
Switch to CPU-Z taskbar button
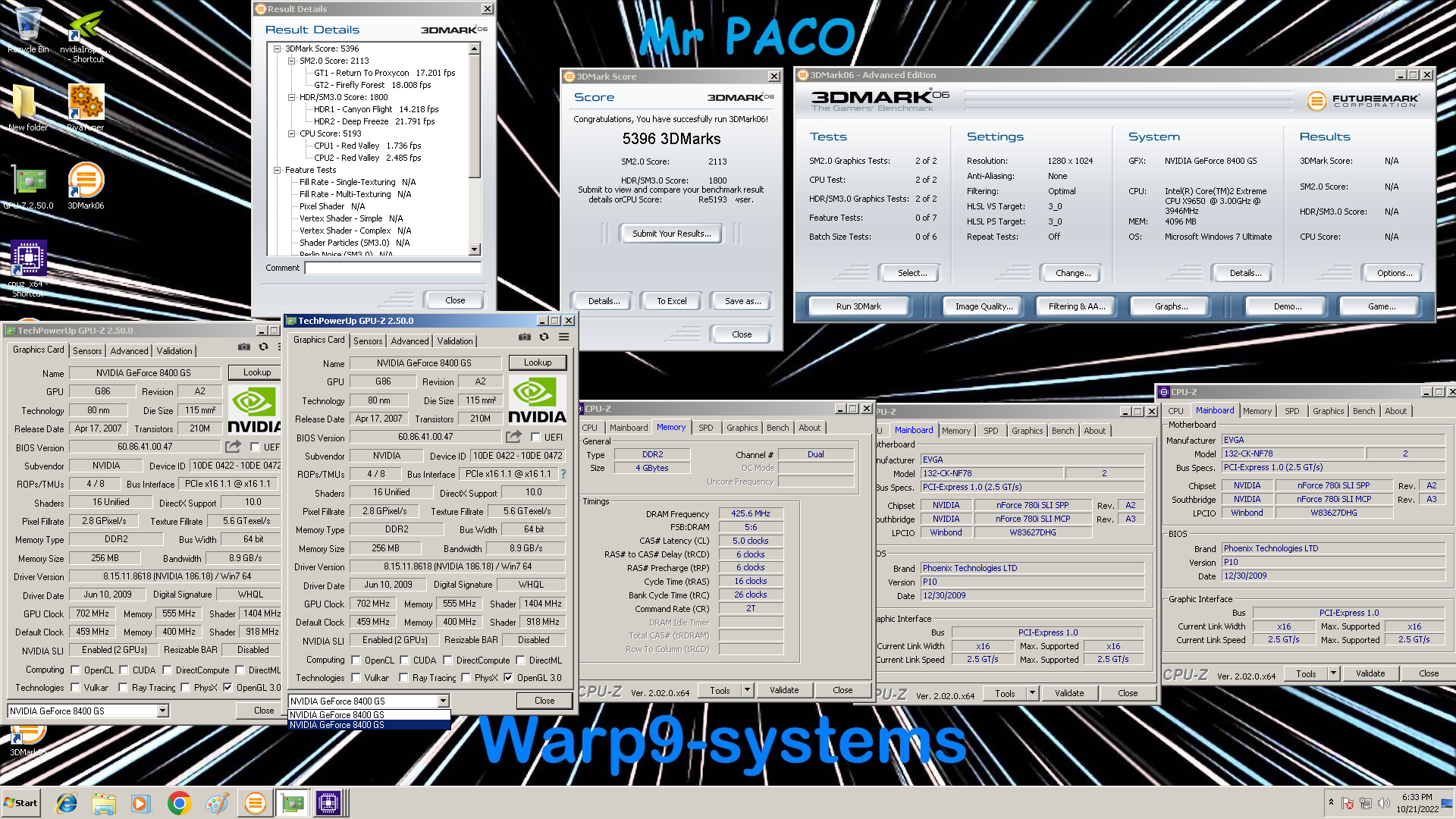tap(330, 803)
